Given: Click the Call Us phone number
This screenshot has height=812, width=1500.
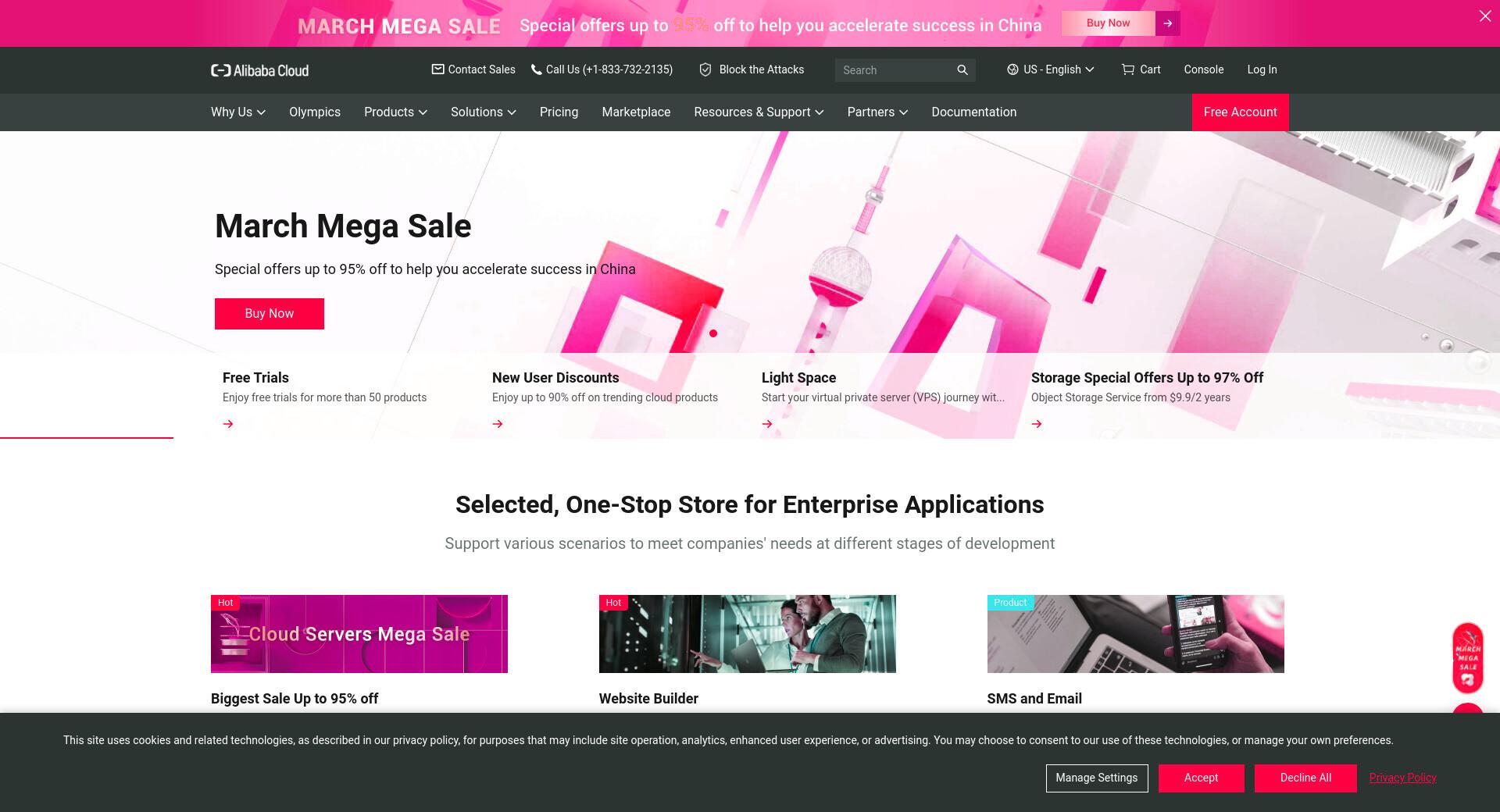Looking at the screenshot, I should click(x=609, y=69).
